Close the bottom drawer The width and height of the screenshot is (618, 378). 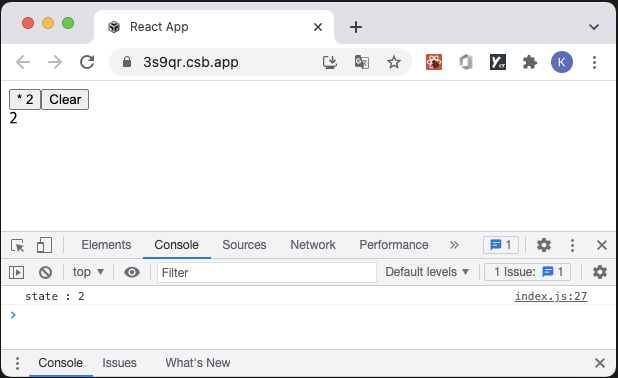click(x=599, y=363)
